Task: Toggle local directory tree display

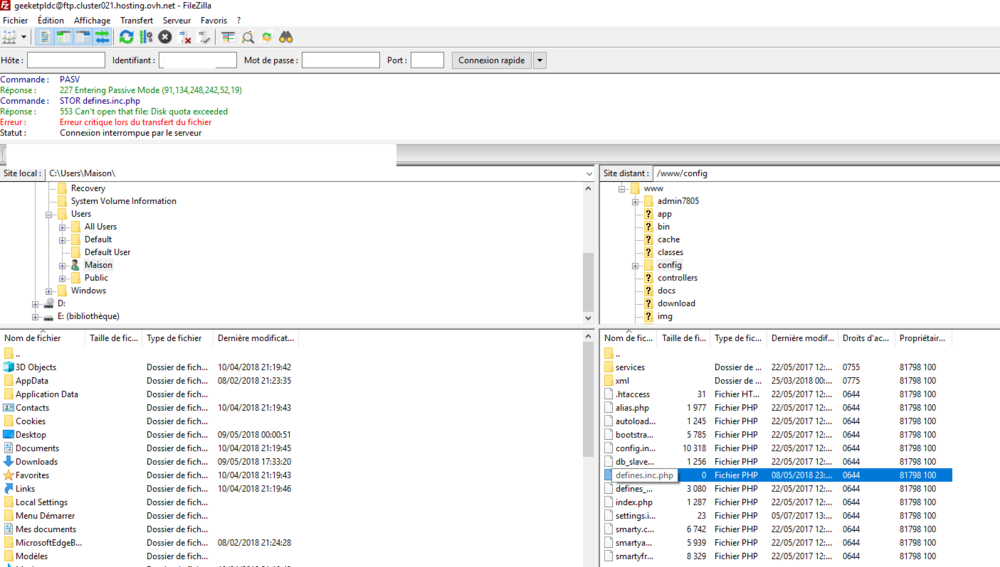Action: coord(64,37)
